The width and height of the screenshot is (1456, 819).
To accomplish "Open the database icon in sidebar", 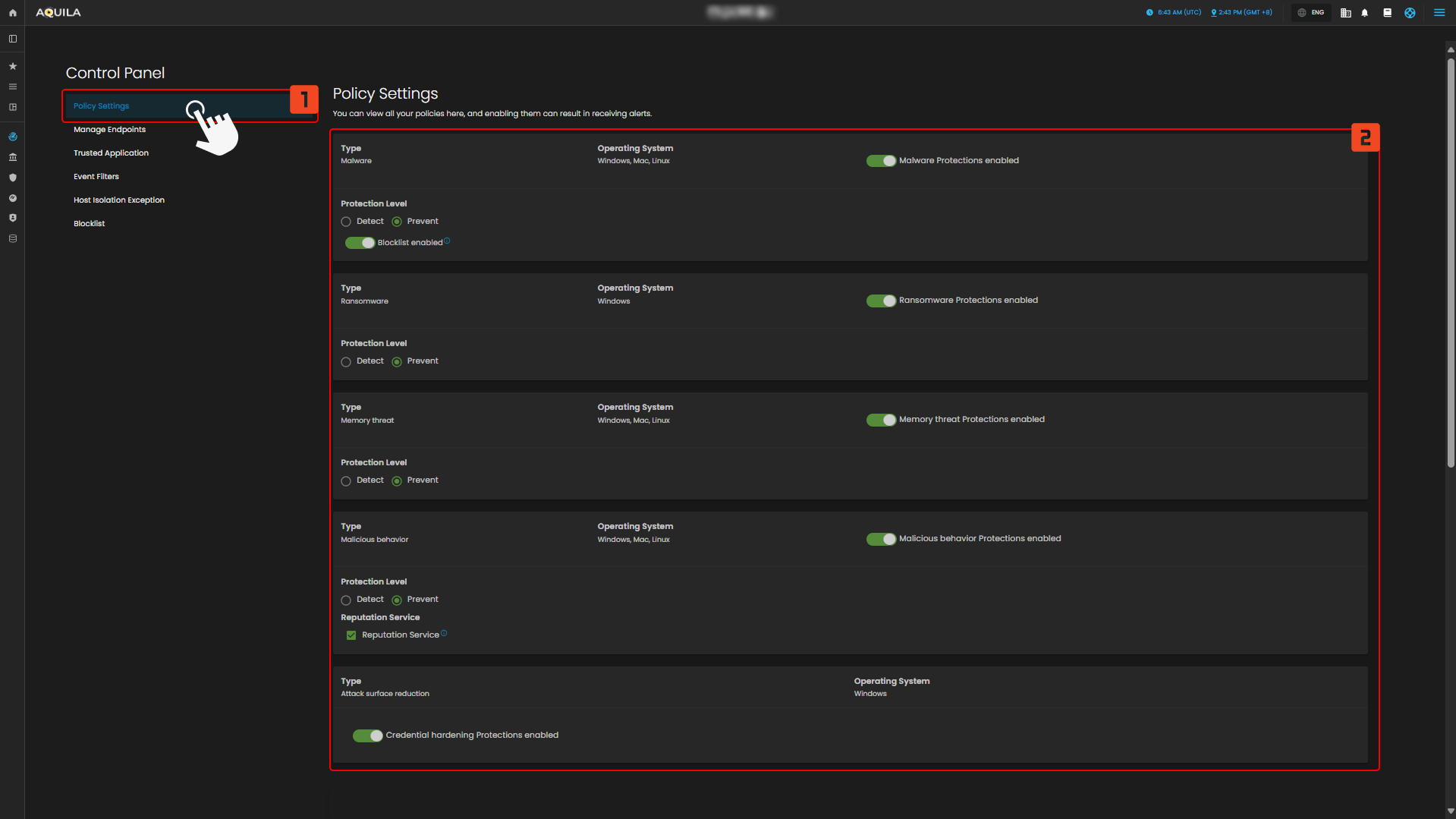I will click(12, 238).
